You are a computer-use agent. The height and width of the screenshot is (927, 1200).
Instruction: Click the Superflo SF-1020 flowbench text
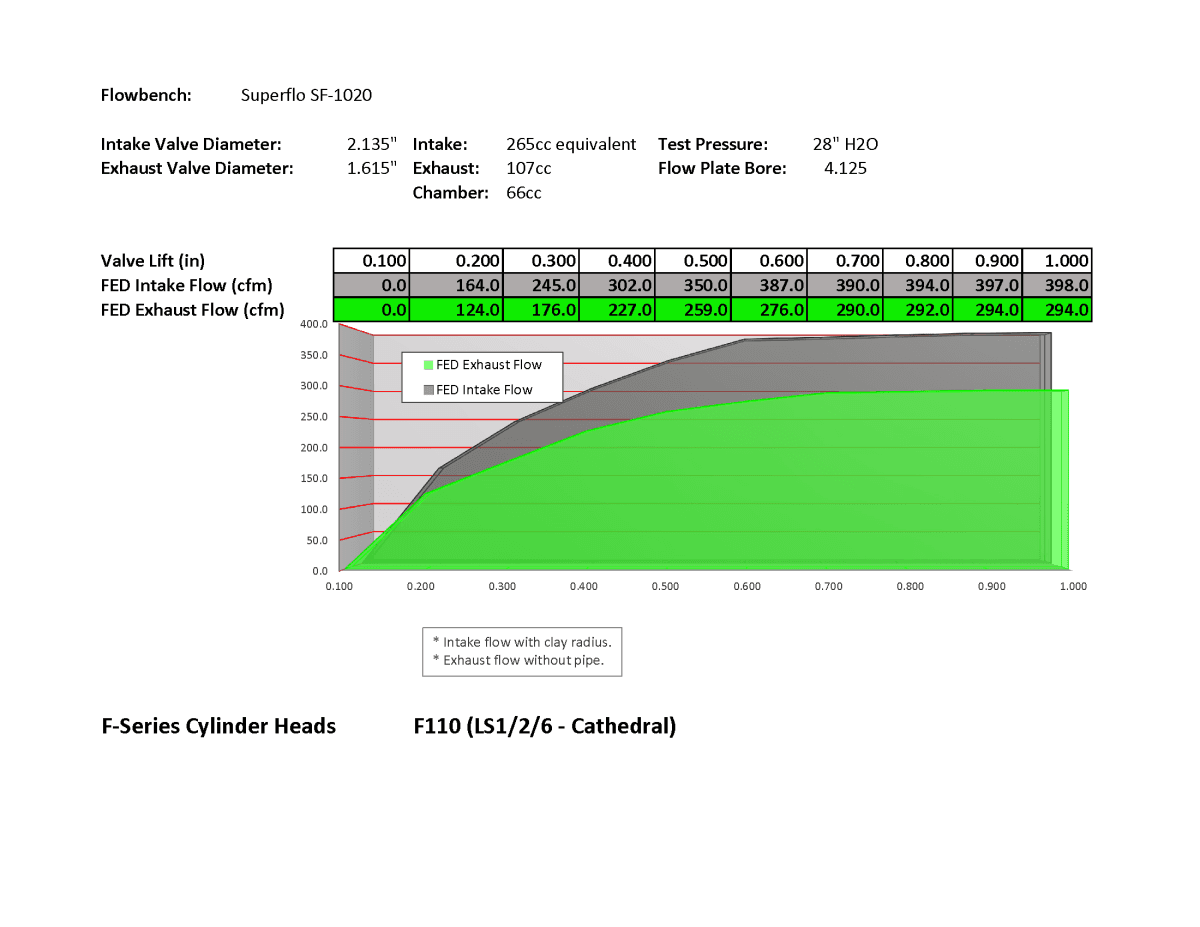click(306, 95)
